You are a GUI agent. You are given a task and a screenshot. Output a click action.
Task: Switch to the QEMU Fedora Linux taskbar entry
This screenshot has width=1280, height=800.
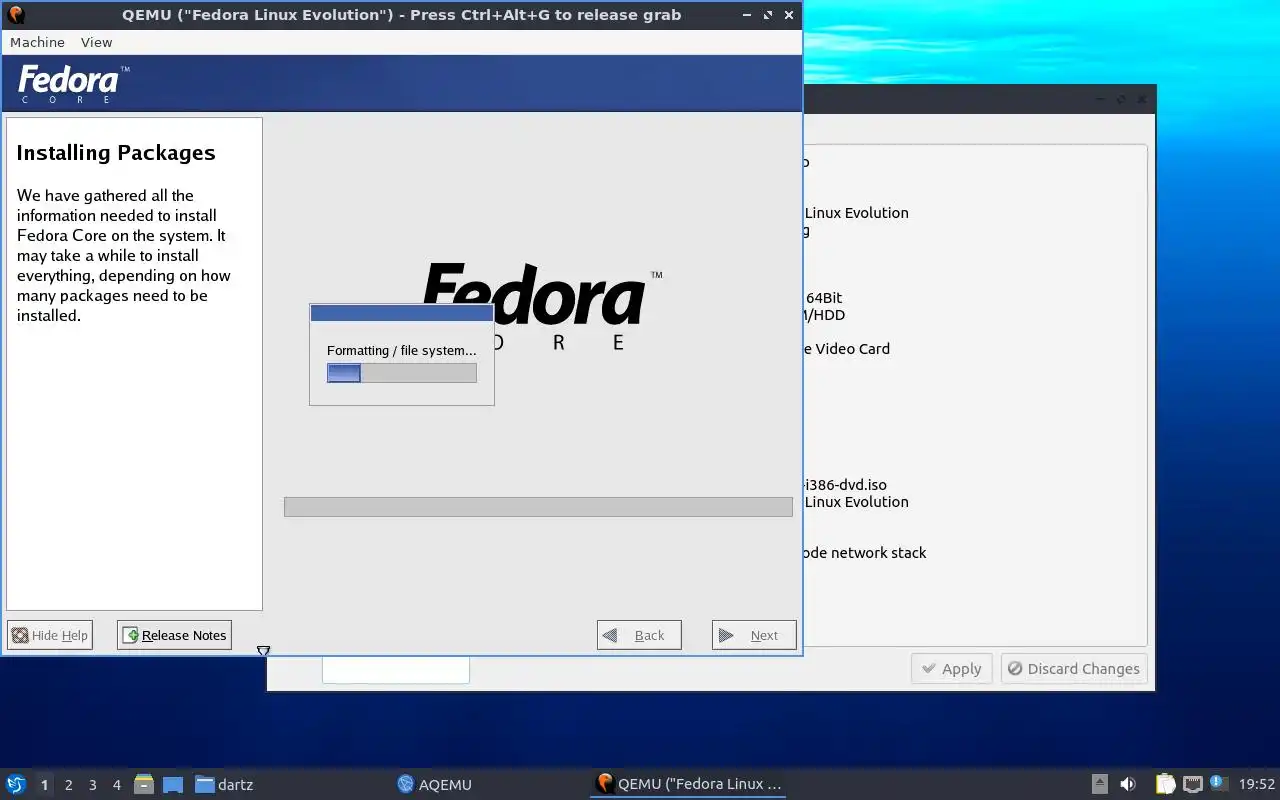[x=688, y=784]
